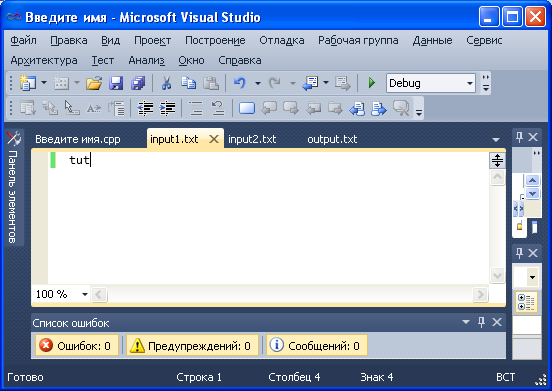Viewport: 552px width, 391px height.
Task: Open the New Project icon dropdown arrow
Action: 44,83
